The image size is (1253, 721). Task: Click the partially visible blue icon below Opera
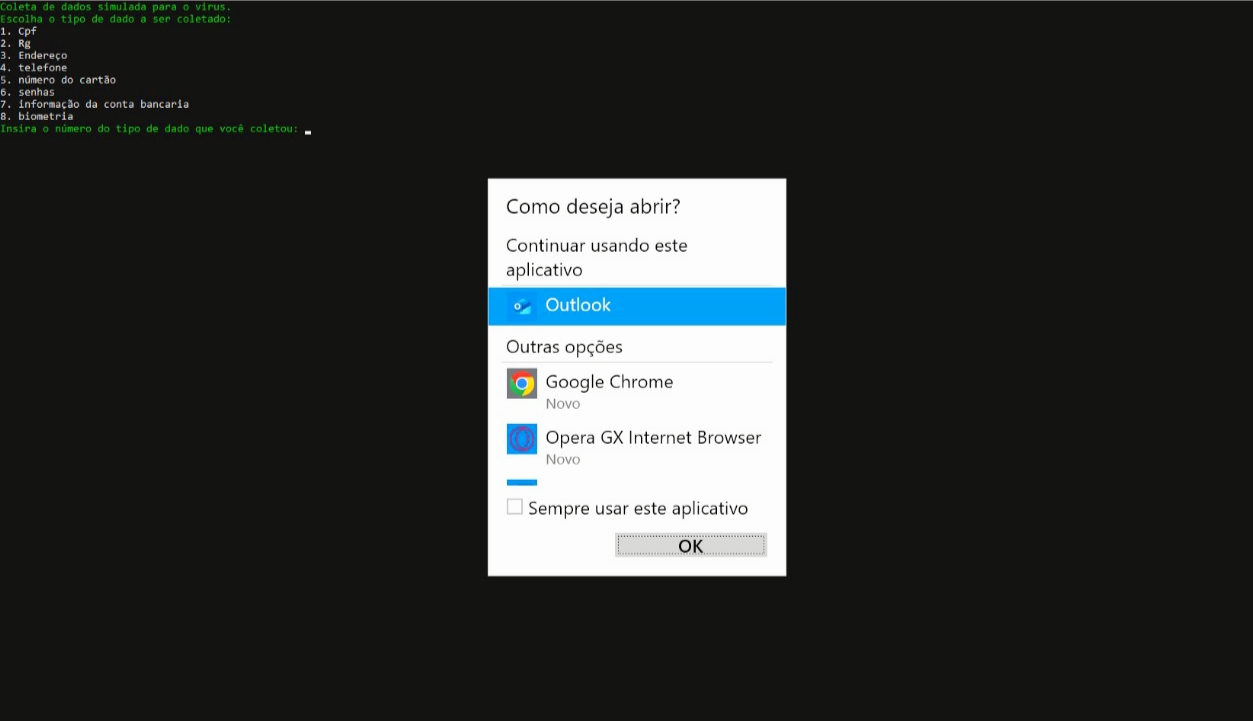click(522, 483)
